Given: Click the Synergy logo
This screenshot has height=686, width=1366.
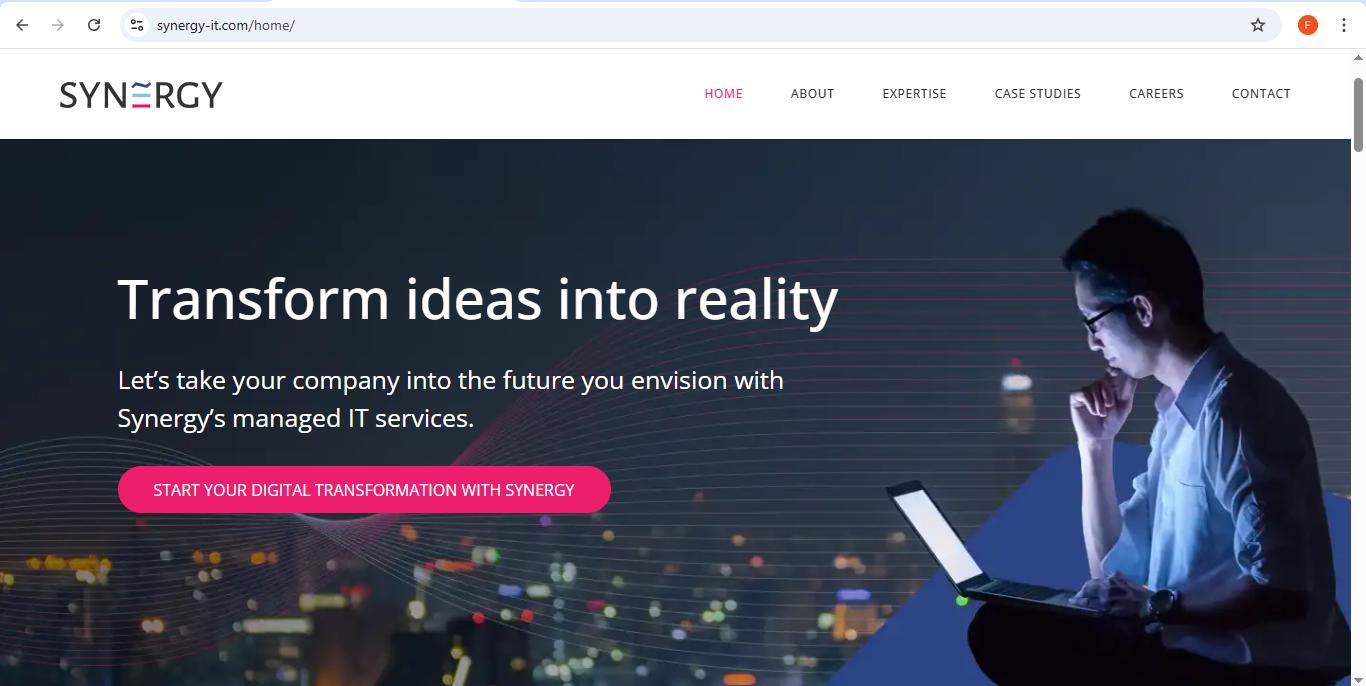Looking at the screenshot, I should pyautogui.click(x=141, y=95).
